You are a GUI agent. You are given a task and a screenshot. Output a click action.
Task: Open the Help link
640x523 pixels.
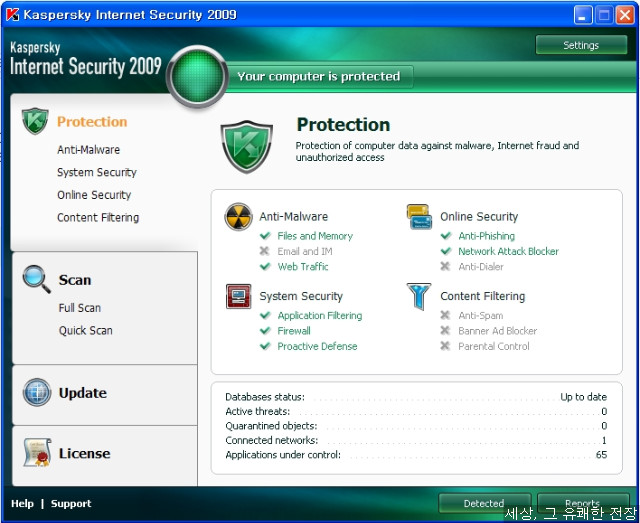pos(22,503)
